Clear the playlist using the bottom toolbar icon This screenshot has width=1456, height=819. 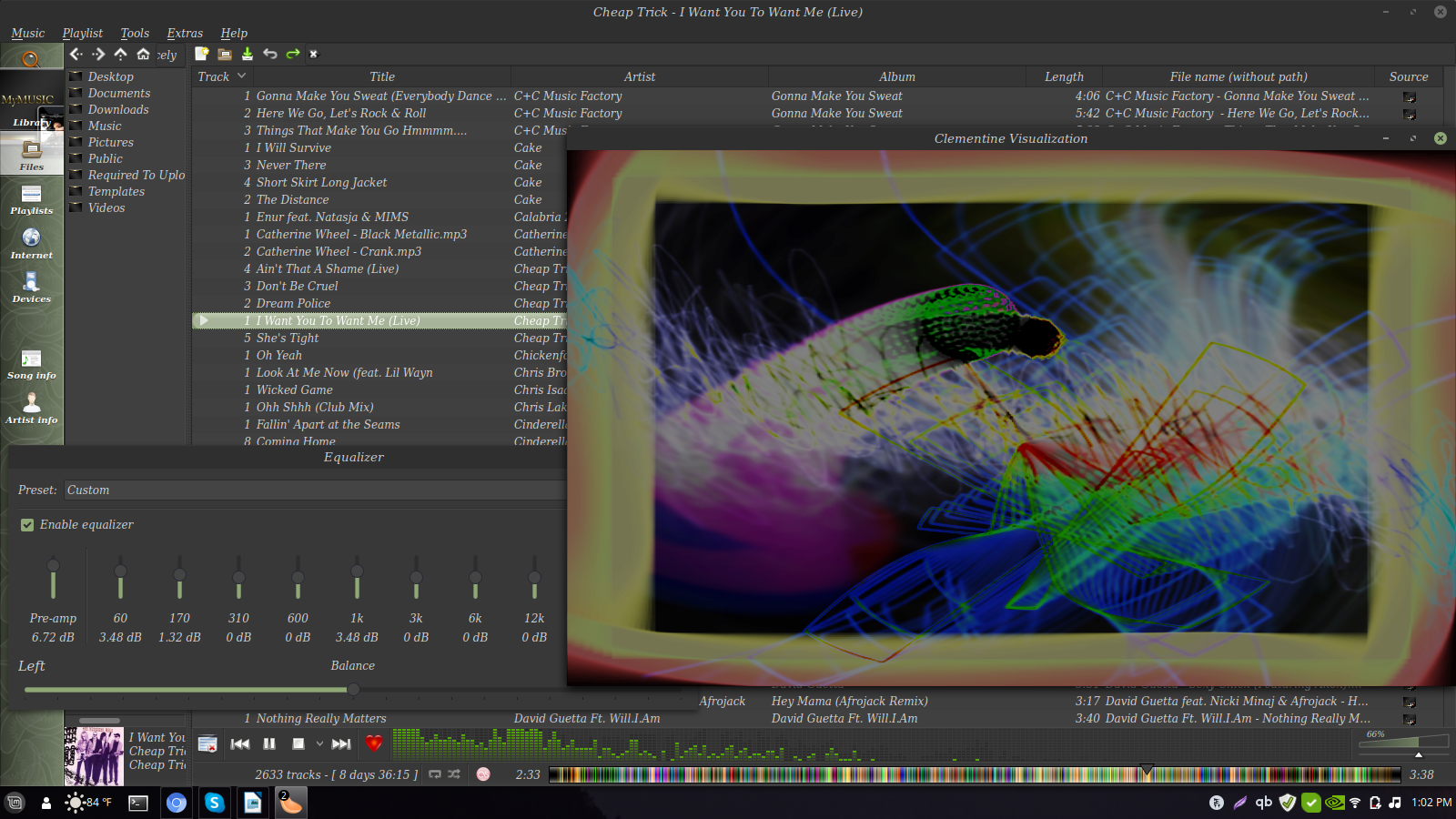pyautogui.click(x=207, y=743)
